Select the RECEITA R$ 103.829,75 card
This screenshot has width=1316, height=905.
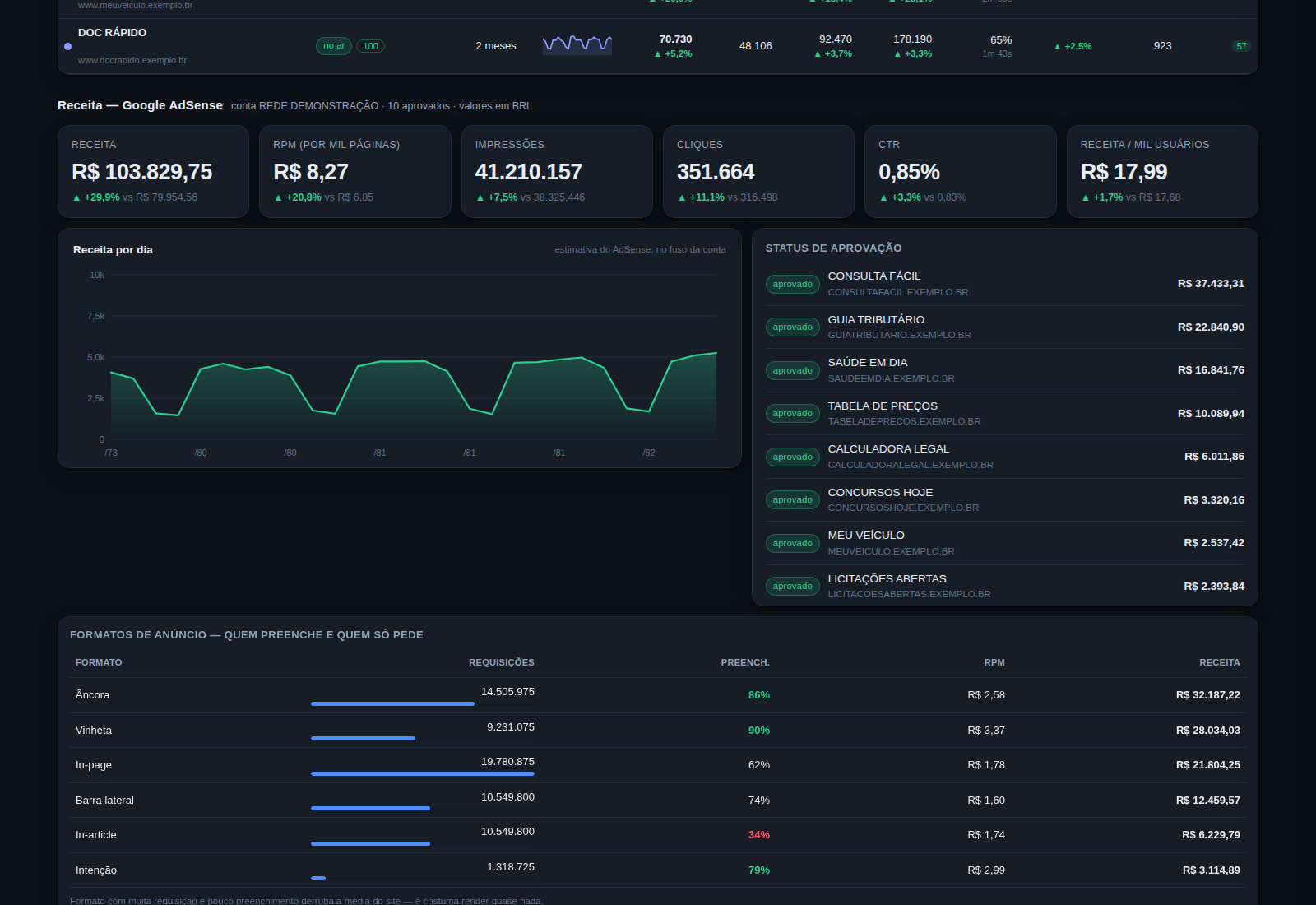(x=153, y=171)
